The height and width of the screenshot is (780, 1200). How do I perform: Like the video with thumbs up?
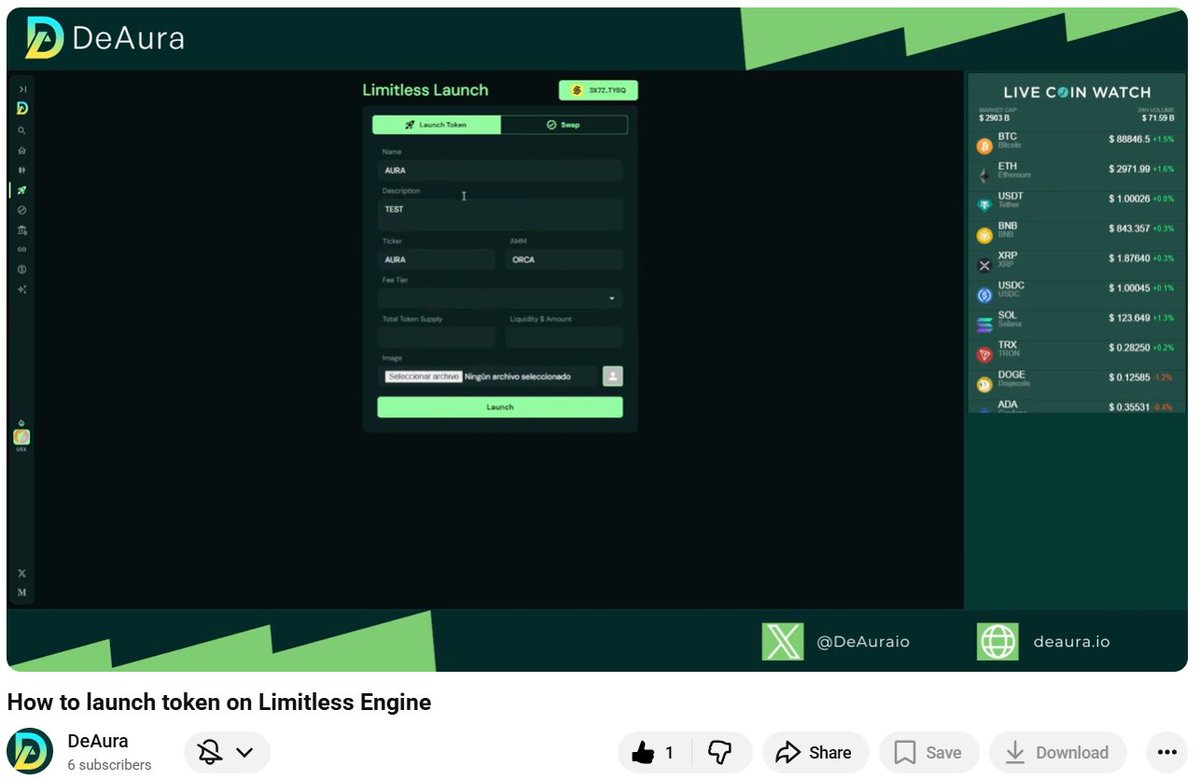[653, 753]
